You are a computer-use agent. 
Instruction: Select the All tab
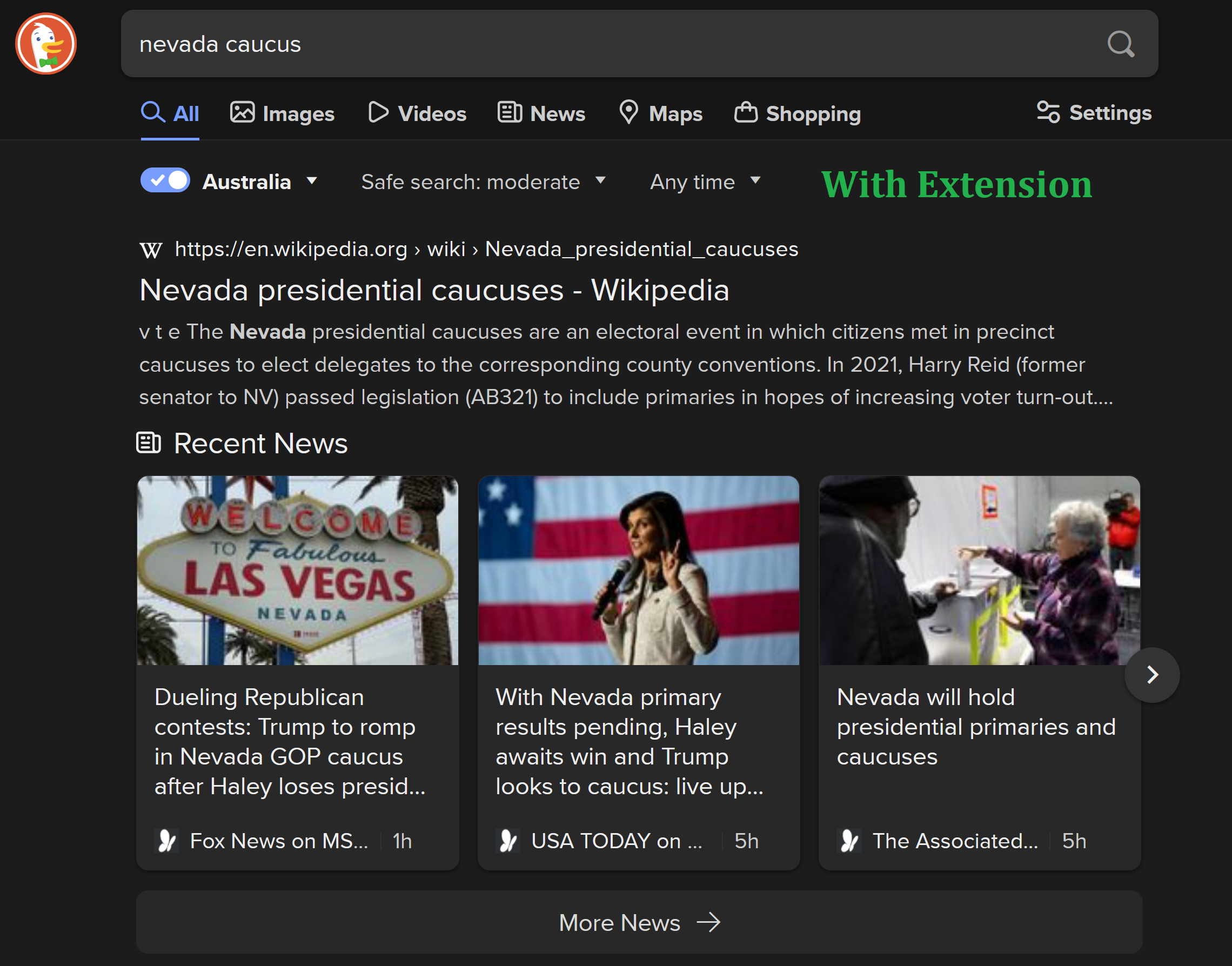170,113
